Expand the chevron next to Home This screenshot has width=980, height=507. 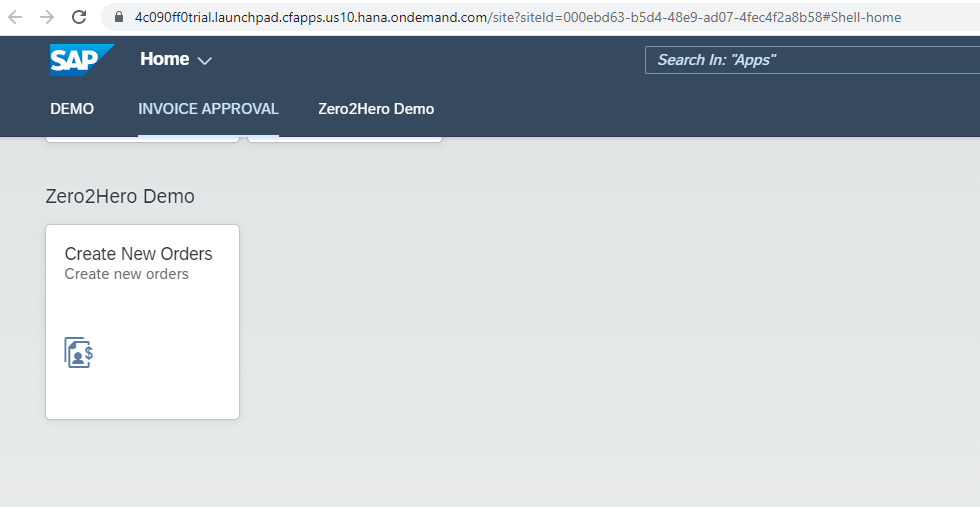point(205,61)
